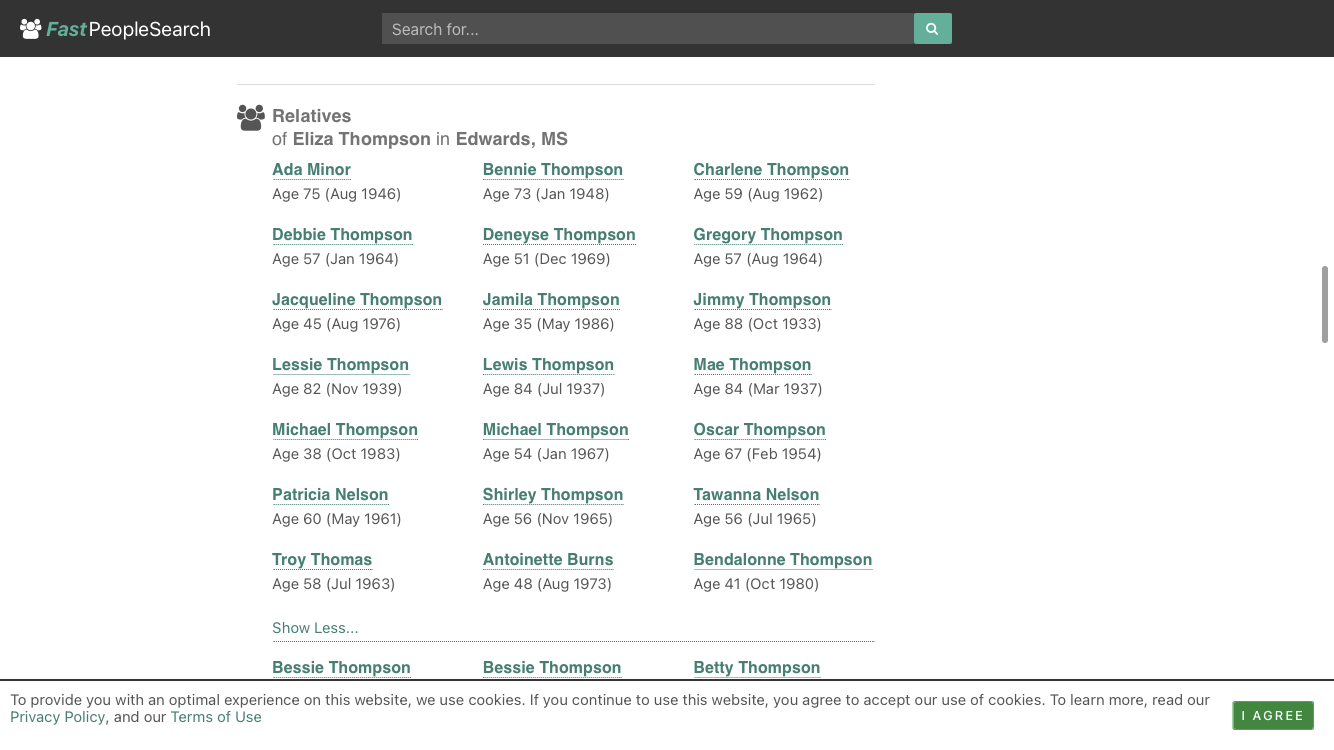Click the 'Age 88 (Oct 1933)' text
1334x750 pixels.
(x=757, y=324)
